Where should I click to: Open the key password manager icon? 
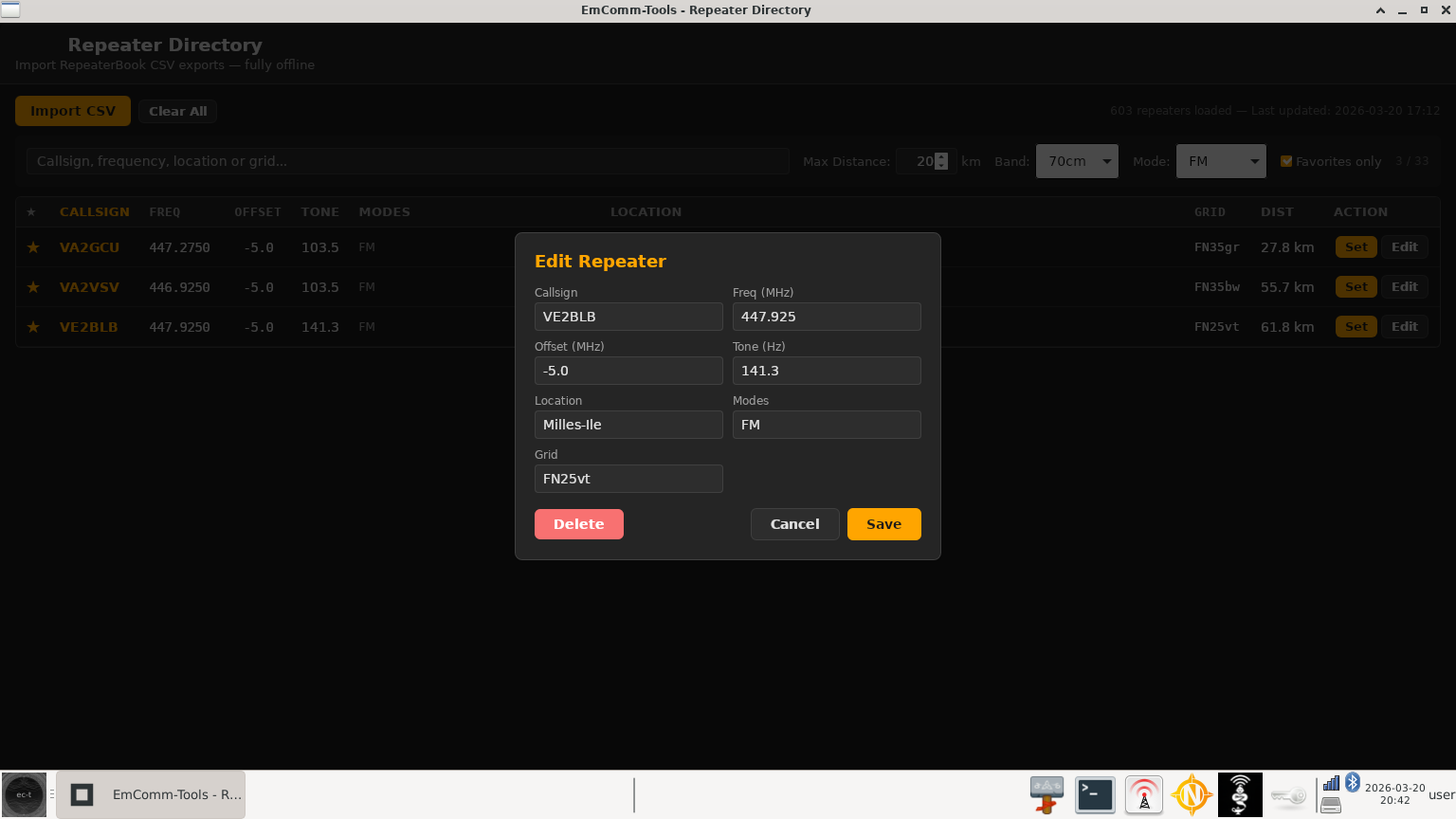tap(1288, 795)
